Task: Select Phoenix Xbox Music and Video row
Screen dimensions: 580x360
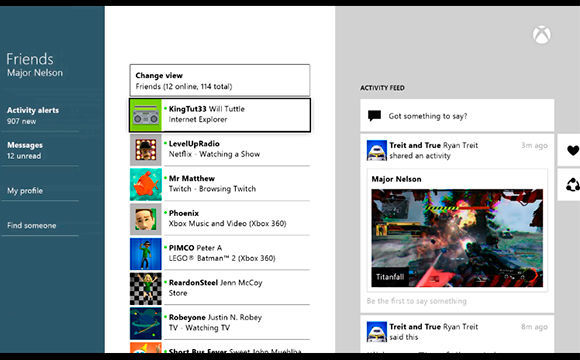Action: [x=220, y=219]
